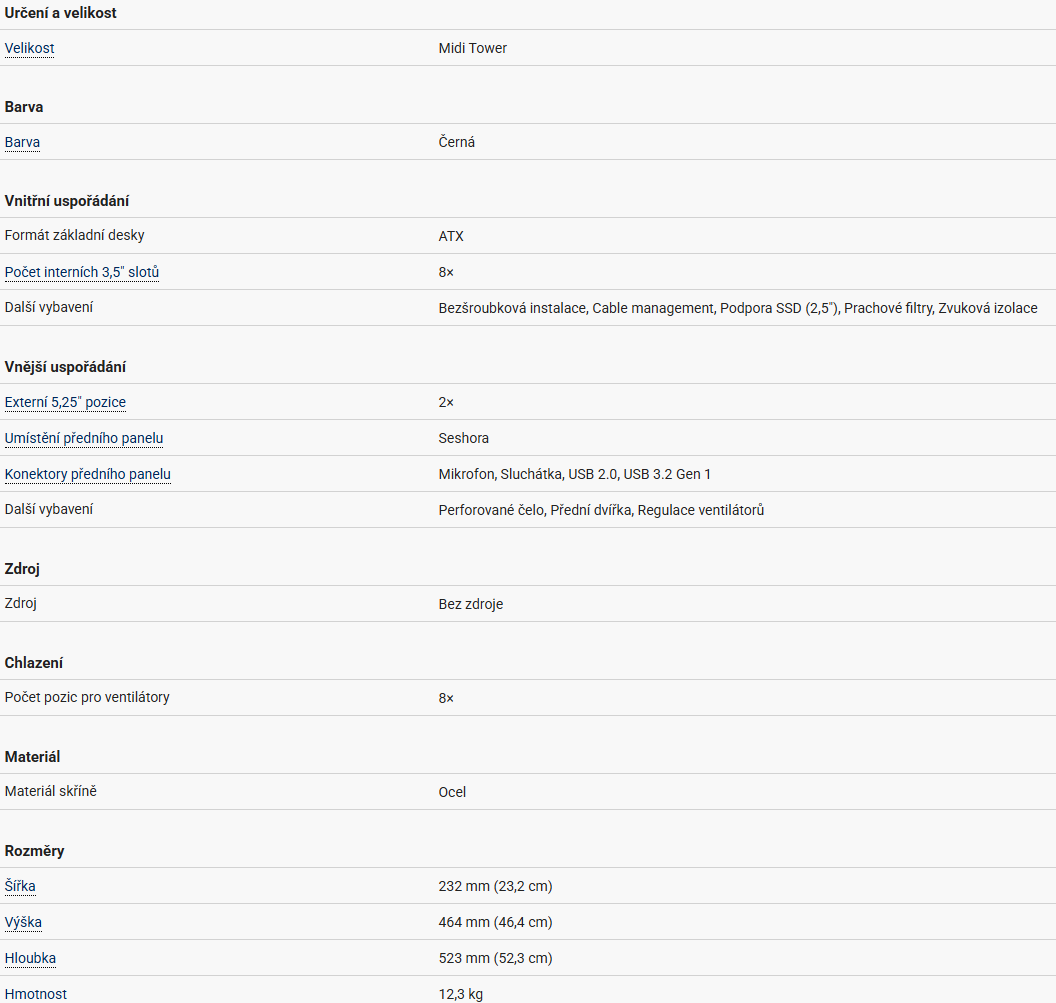
Task: Click the Vnitřní uspořádání section heading
Action: (x=67, y=201)
